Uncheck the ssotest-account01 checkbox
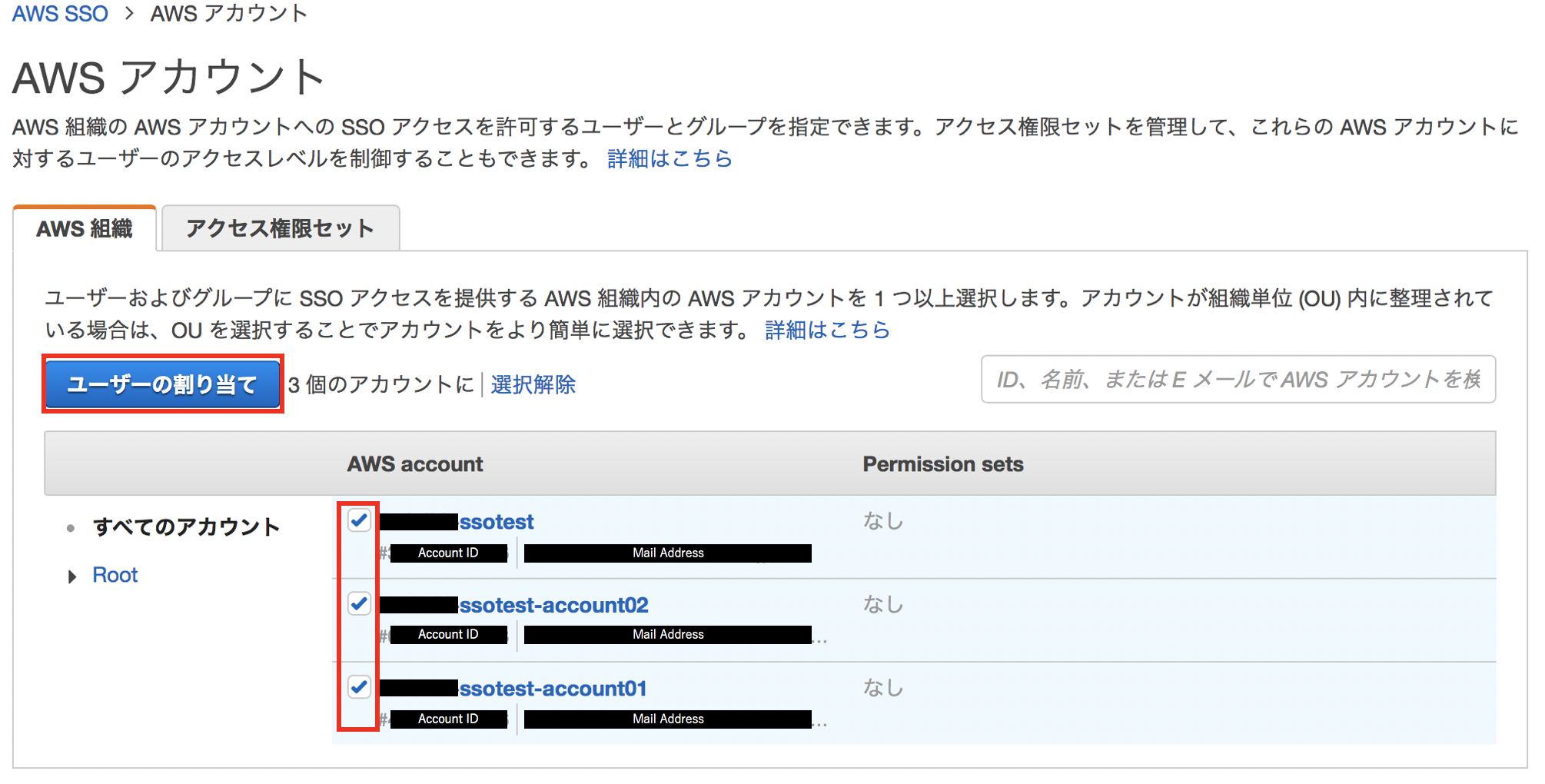1545x784 pixels. pos(359,686)
